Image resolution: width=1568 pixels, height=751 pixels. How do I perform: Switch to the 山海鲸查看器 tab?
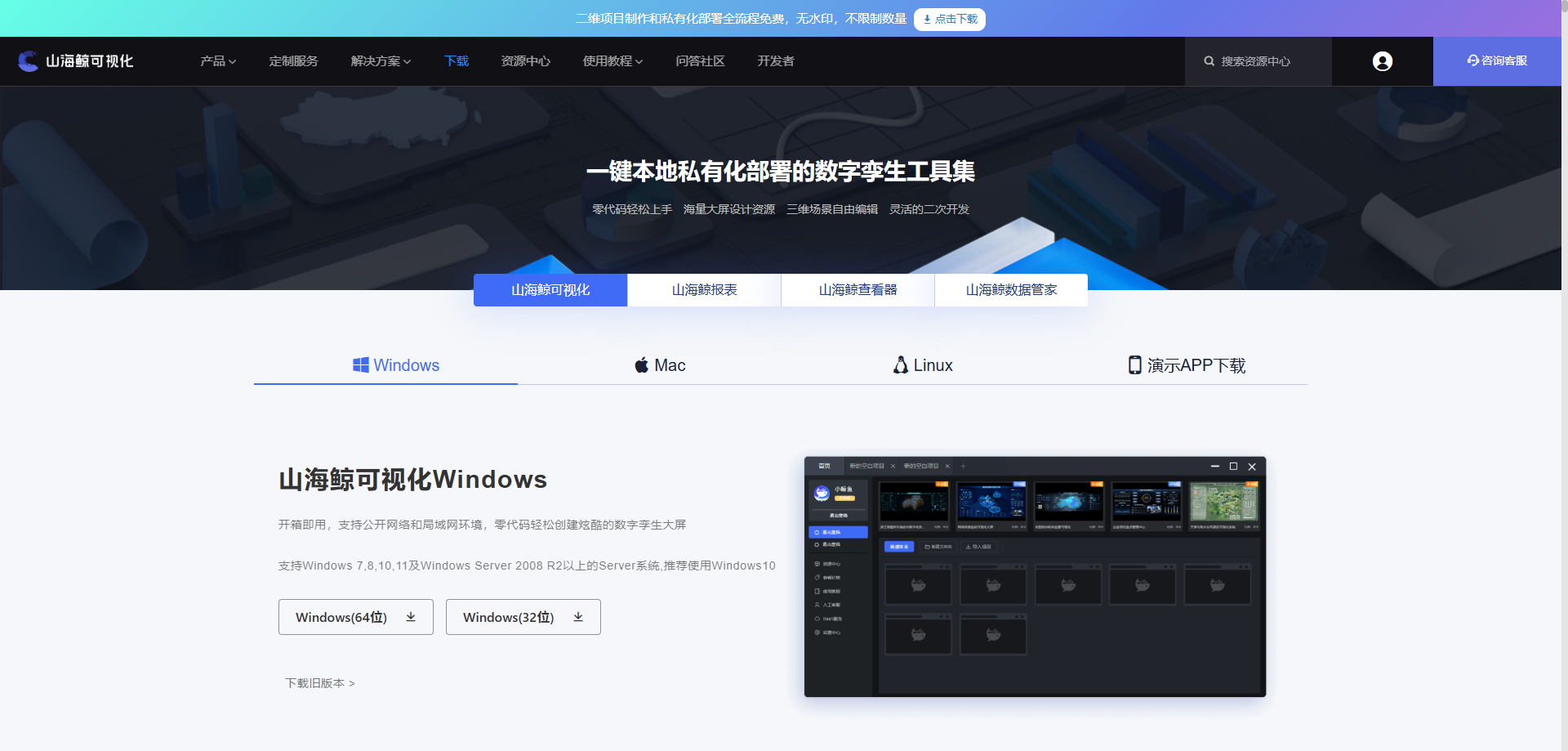857,290
